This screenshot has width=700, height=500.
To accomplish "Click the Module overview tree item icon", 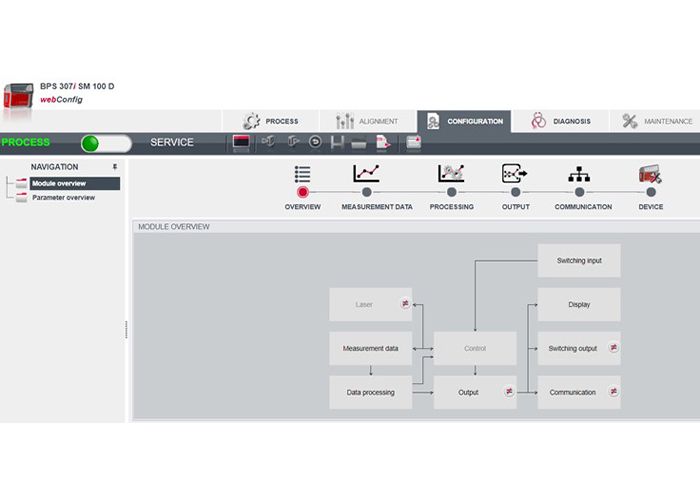I will (21, 183).
